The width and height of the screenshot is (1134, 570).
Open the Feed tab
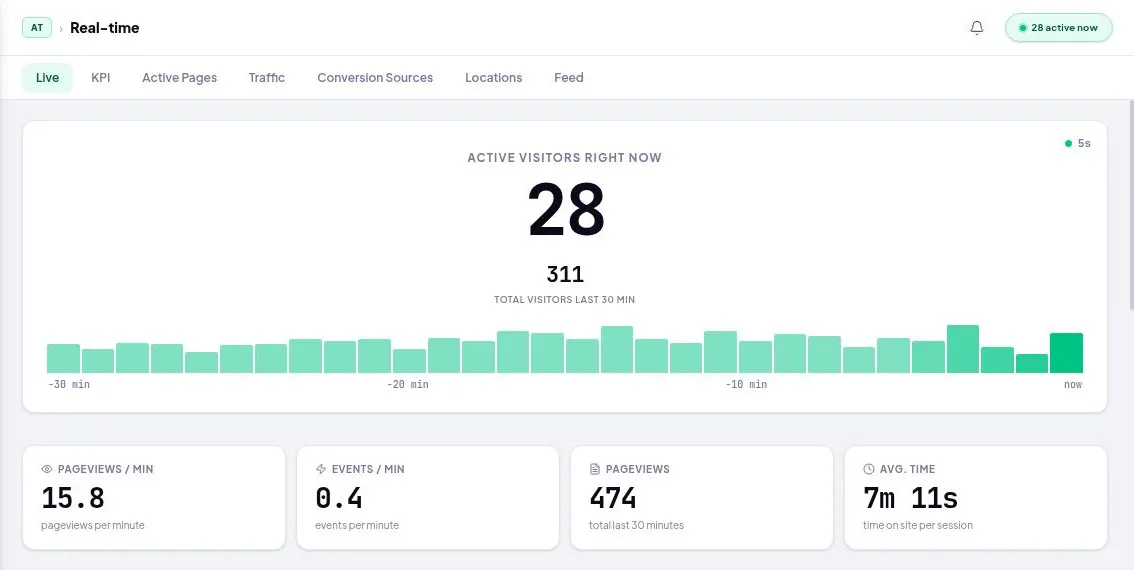pos(568,77)
